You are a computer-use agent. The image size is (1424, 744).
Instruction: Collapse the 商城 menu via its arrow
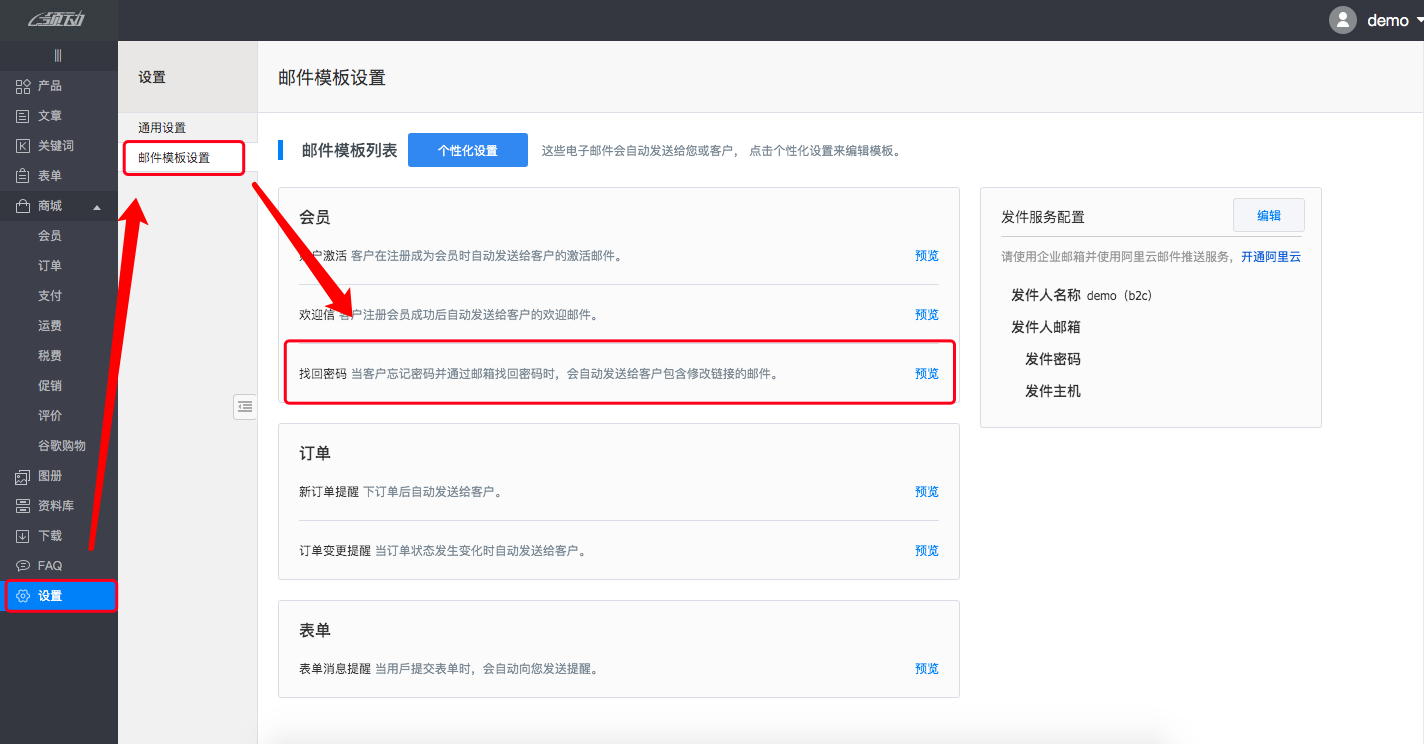coord(96,206)
